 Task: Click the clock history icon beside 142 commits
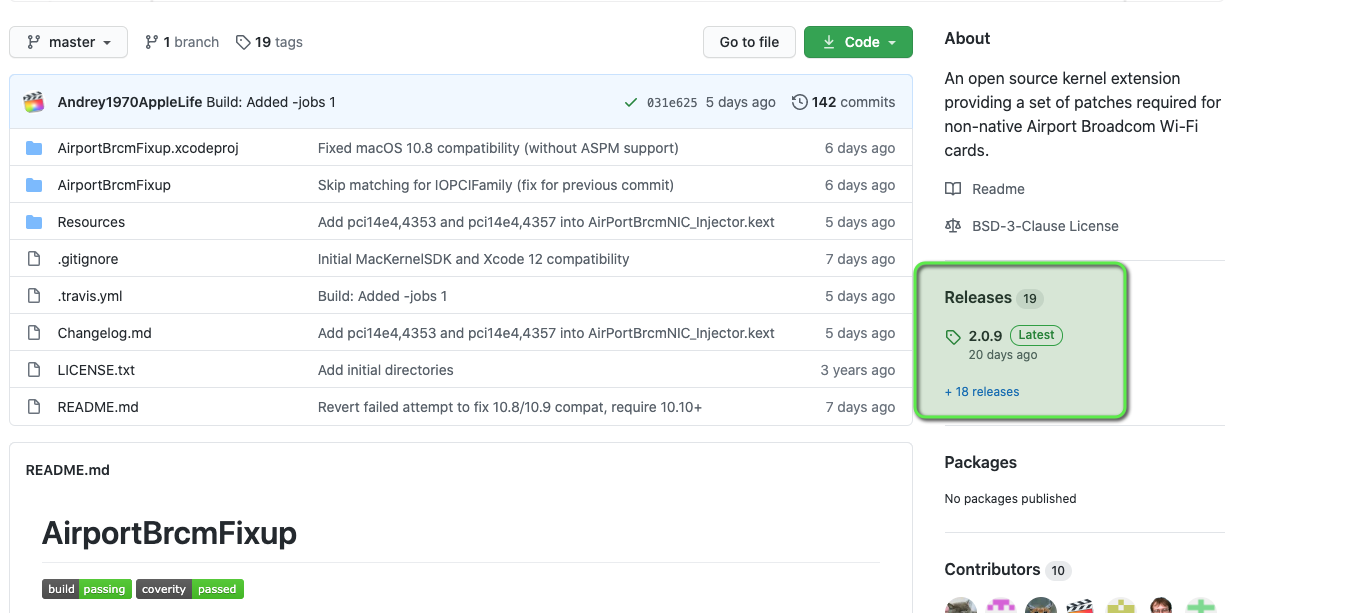(x=799, y=102)
